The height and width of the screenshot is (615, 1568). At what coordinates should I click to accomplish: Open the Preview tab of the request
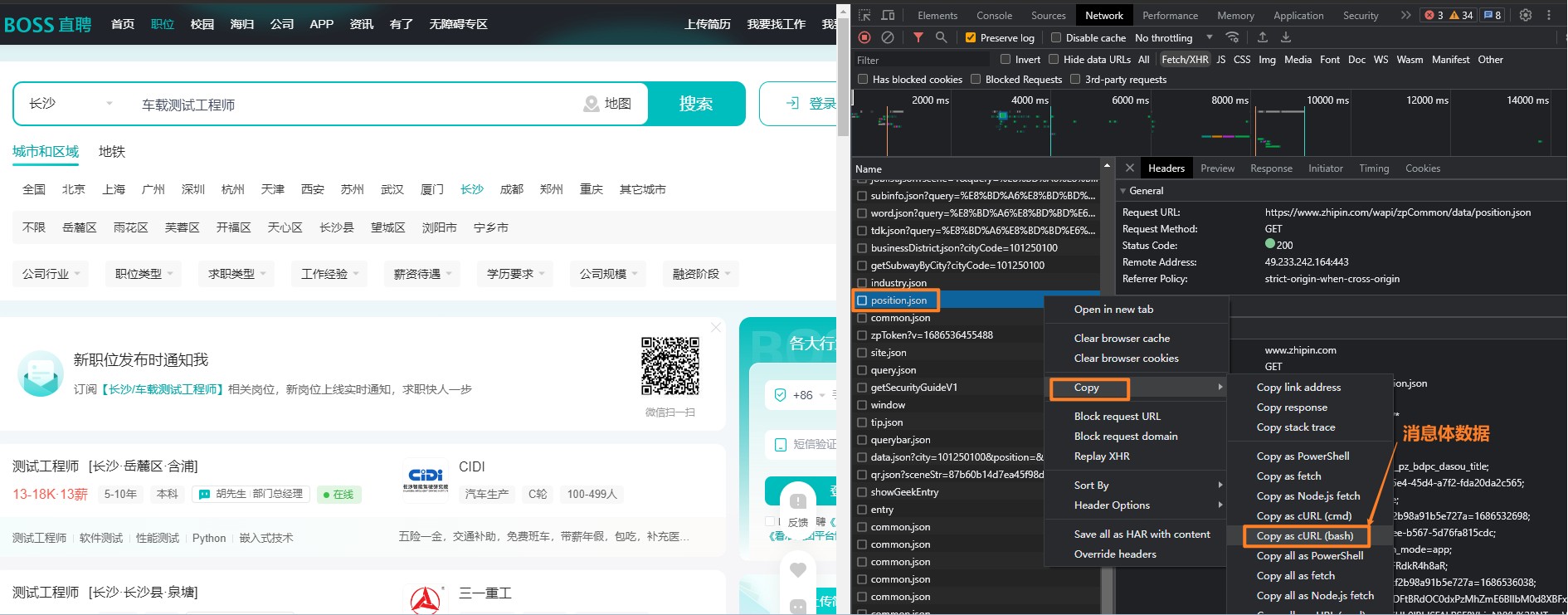[x=1217, y=168]
